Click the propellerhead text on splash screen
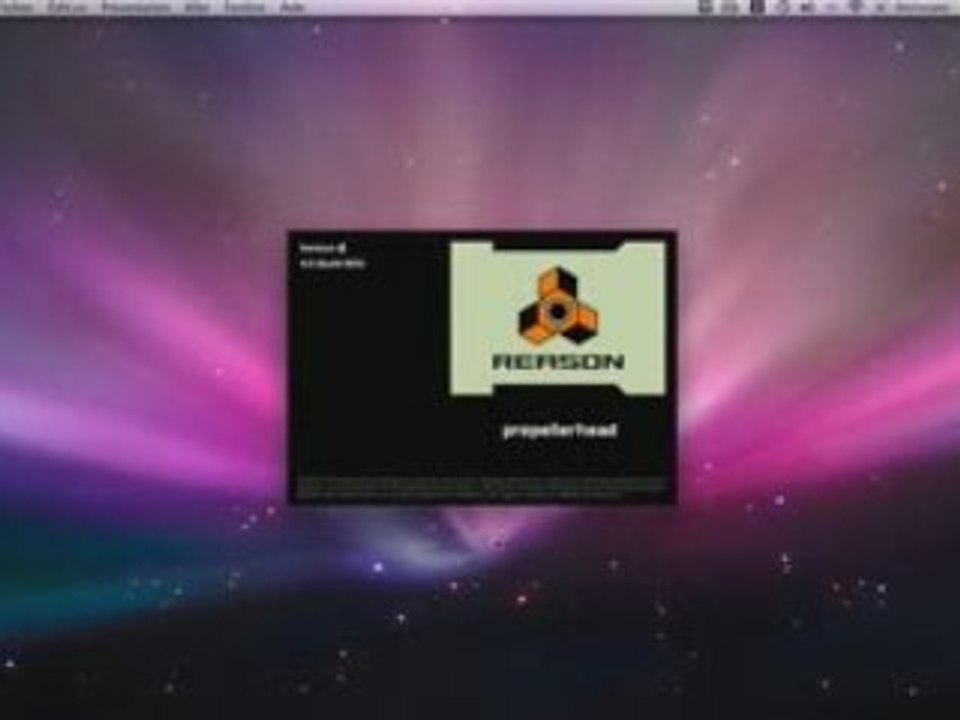Image resolution: width=960 pixels, height=720 pixels. tap(560, 430)
